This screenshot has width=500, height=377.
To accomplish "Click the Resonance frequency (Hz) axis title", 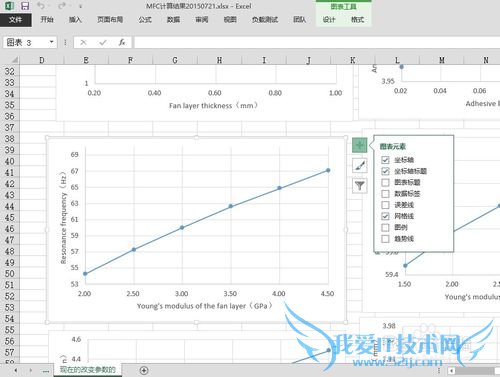I will tap(63, 218).
